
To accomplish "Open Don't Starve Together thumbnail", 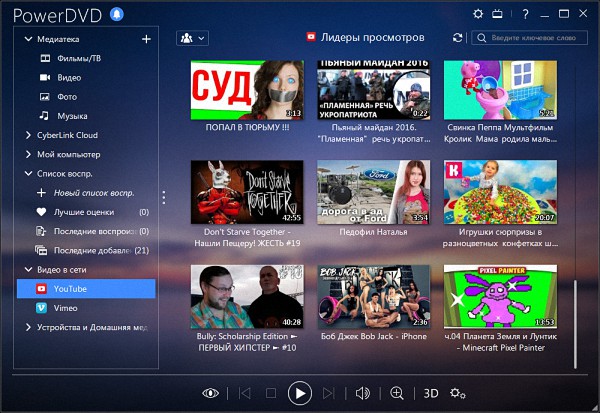I will click(247, 192).
